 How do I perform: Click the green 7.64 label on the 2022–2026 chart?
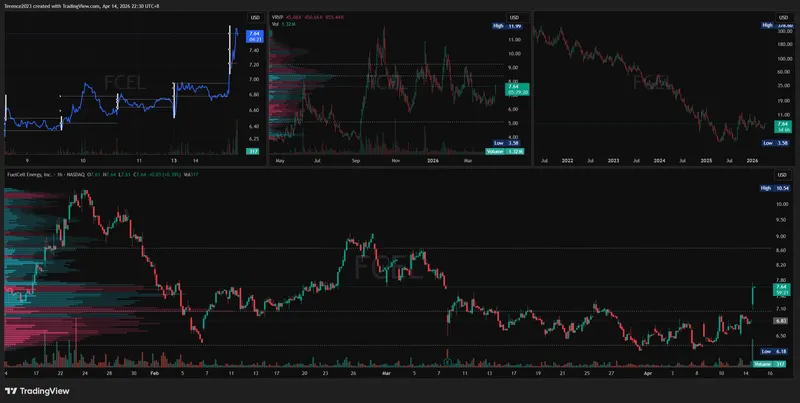[x=782, y=127]
